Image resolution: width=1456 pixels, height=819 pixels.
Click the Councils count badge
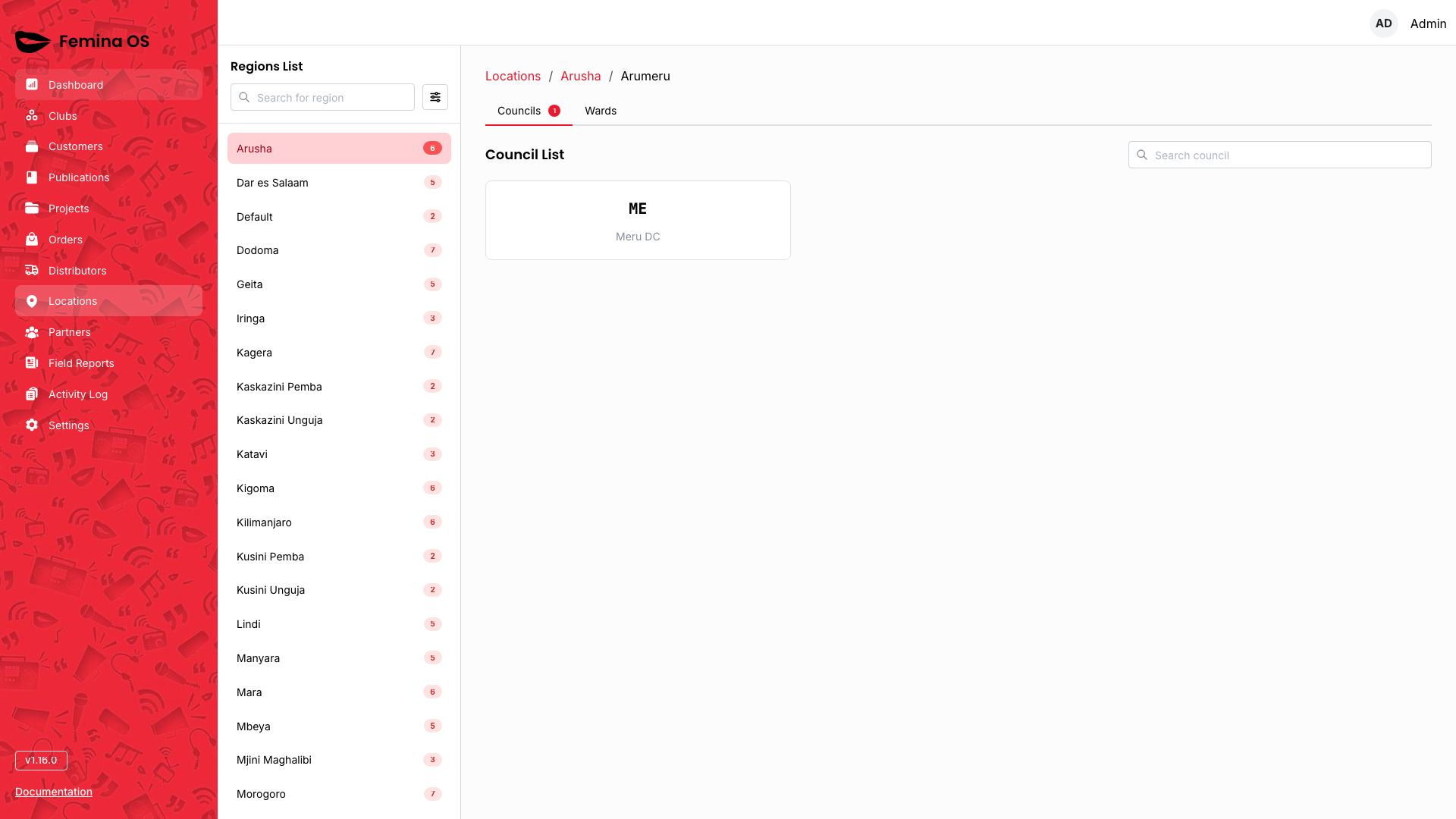click(554, 111)
